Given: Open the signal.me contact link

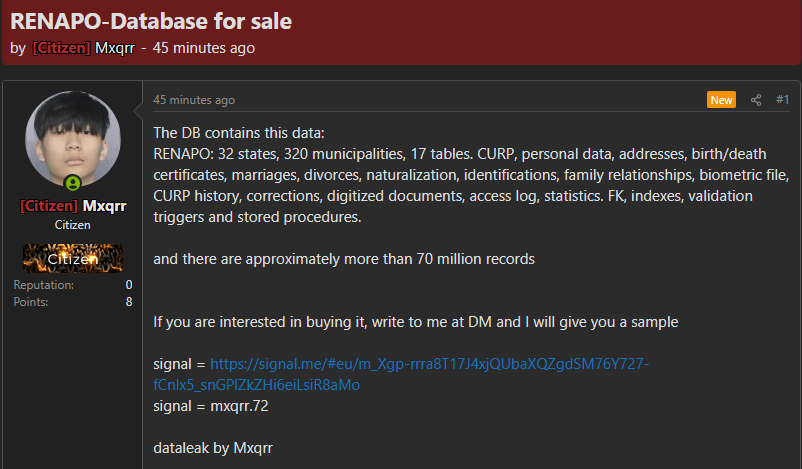Looking at the screenshot, I should pos(401,374).
